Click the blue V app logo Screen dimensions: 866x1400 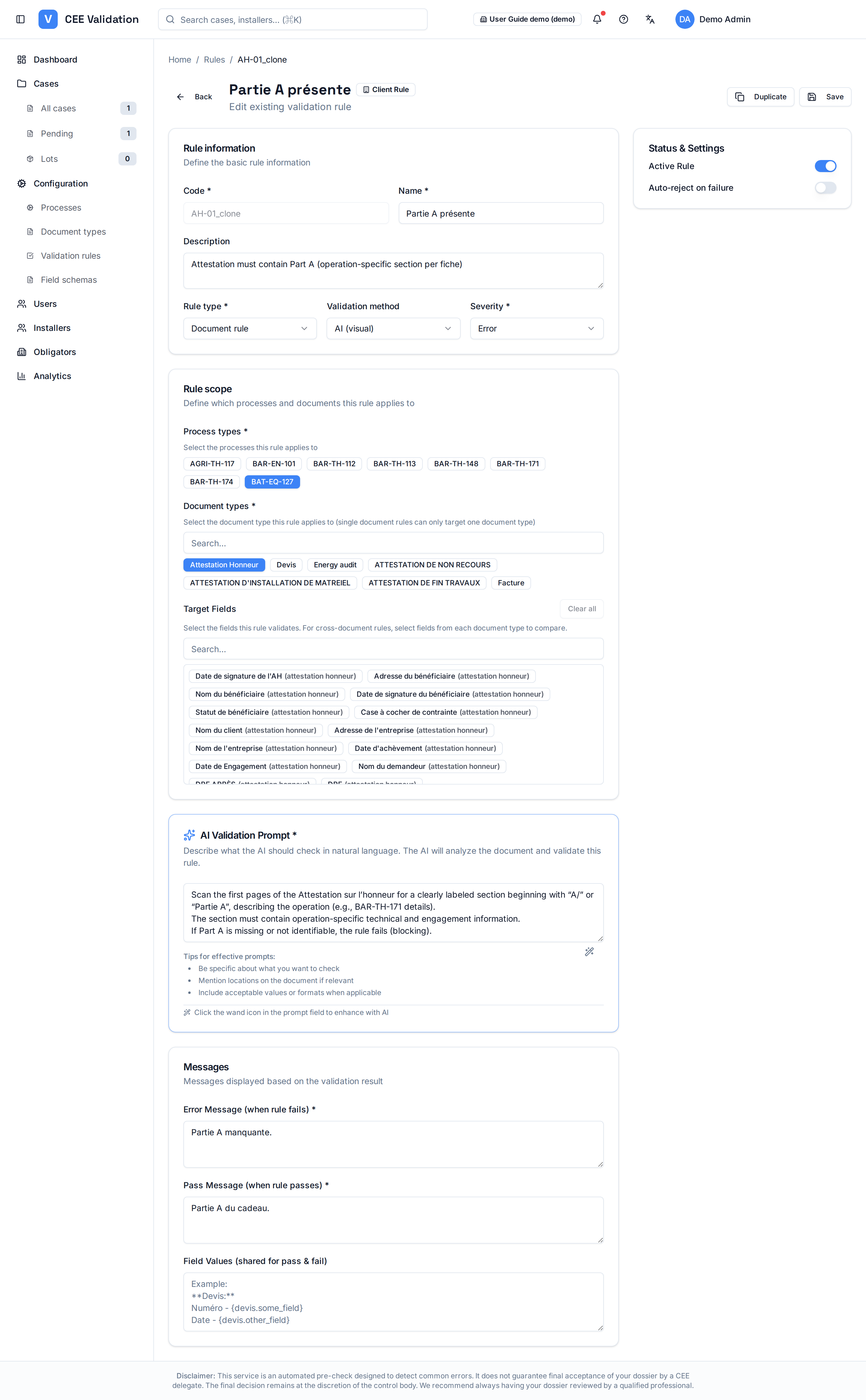pyautogui.click(x=48, y=20)
